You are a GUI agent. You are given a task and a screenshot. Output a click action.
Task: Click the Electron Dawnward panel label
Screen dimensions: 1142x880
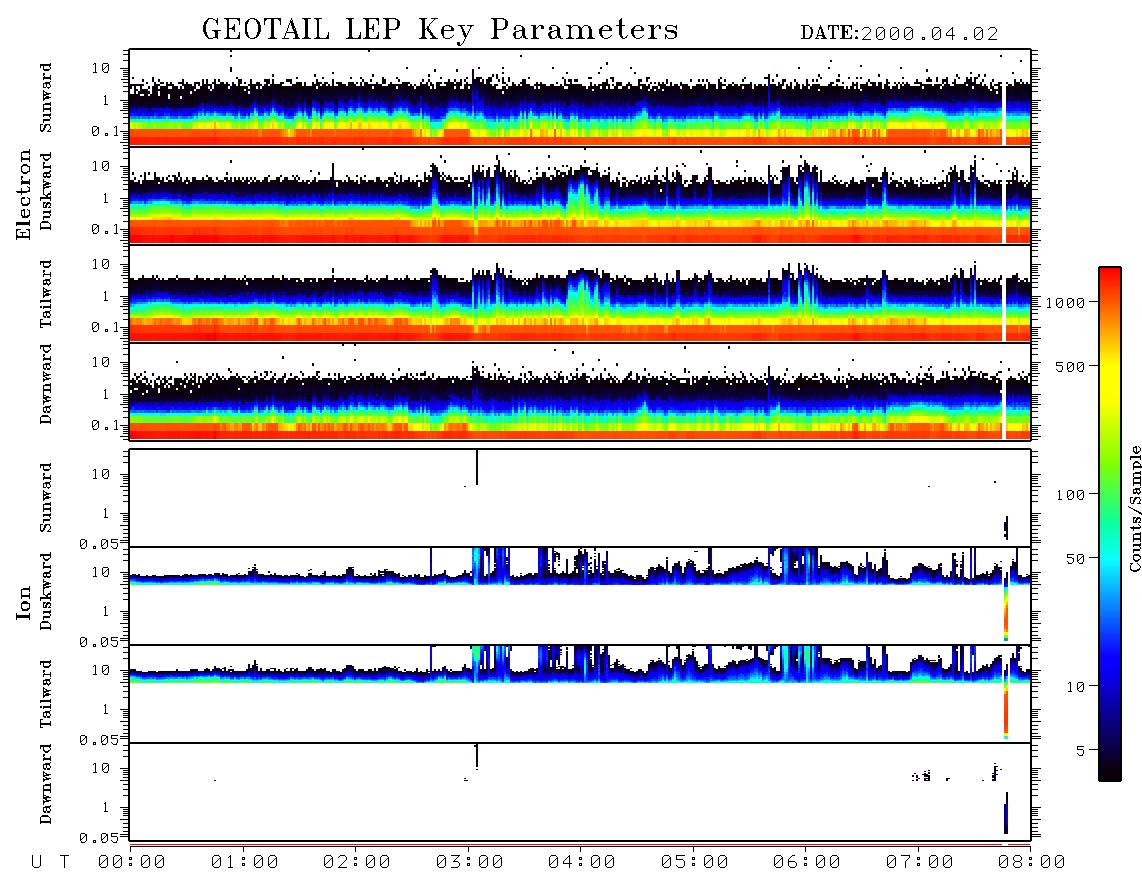click(x=46, y=385)
